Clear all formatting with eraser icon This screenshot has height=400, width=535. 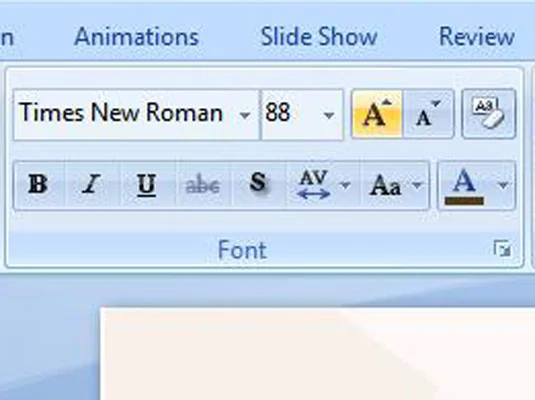pyautogui.click(x=488, y=114)
